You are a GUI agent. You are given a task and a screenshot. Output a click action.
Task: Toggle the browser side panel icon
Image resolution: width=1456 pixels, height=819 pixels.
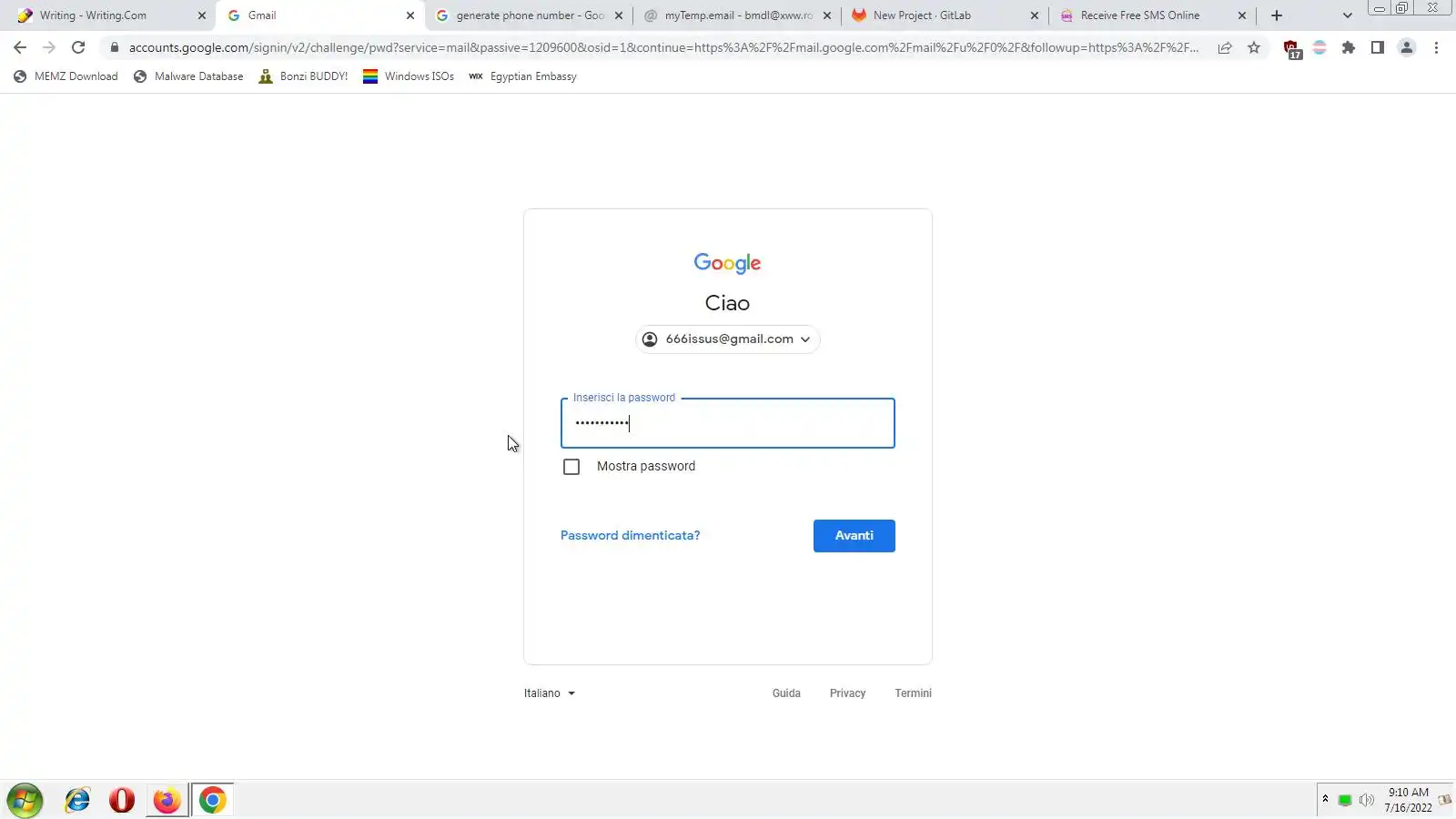click(x=1378, y=47)
